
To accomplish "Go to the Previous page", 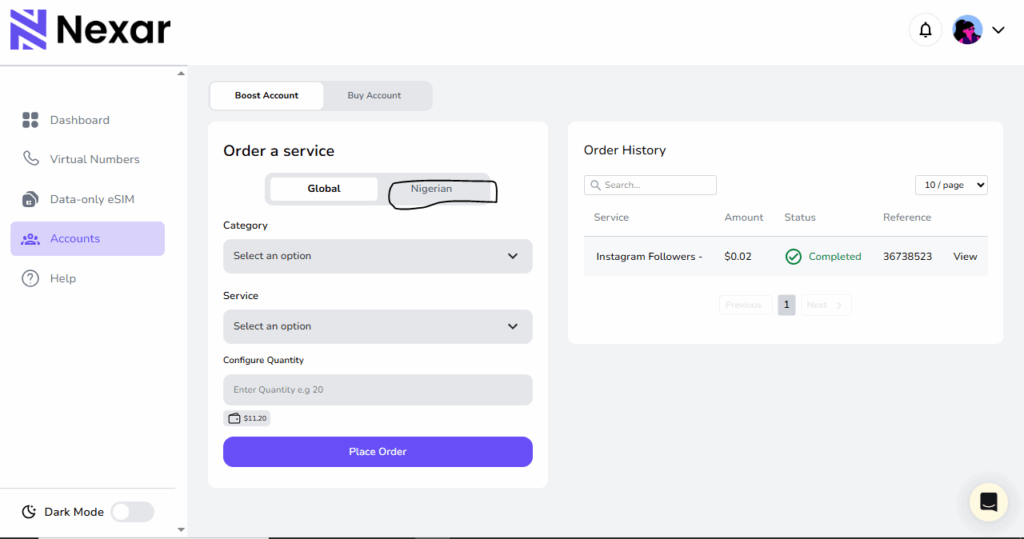I will (745, 305).
